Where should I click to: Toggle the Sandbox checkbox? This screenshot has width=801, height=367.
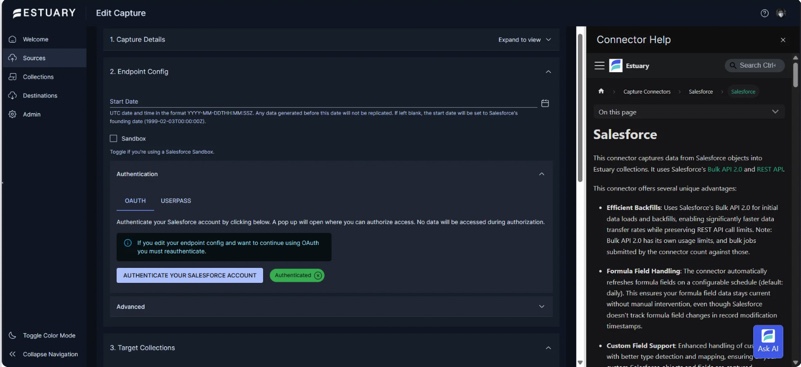113,139
